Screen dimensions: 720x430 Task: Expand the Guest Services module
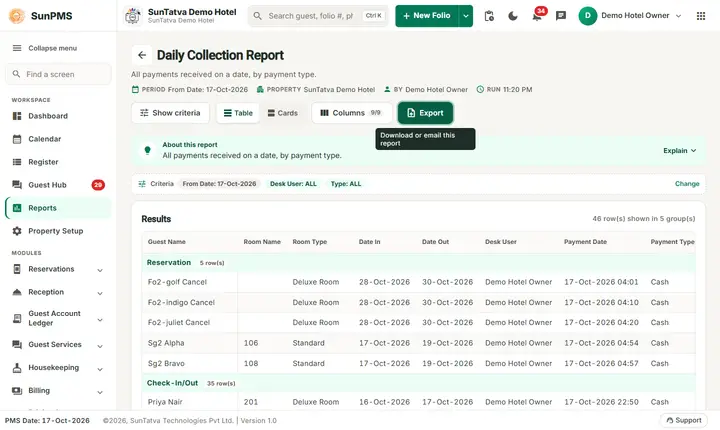pyautogui.click(x=58, y=345)
